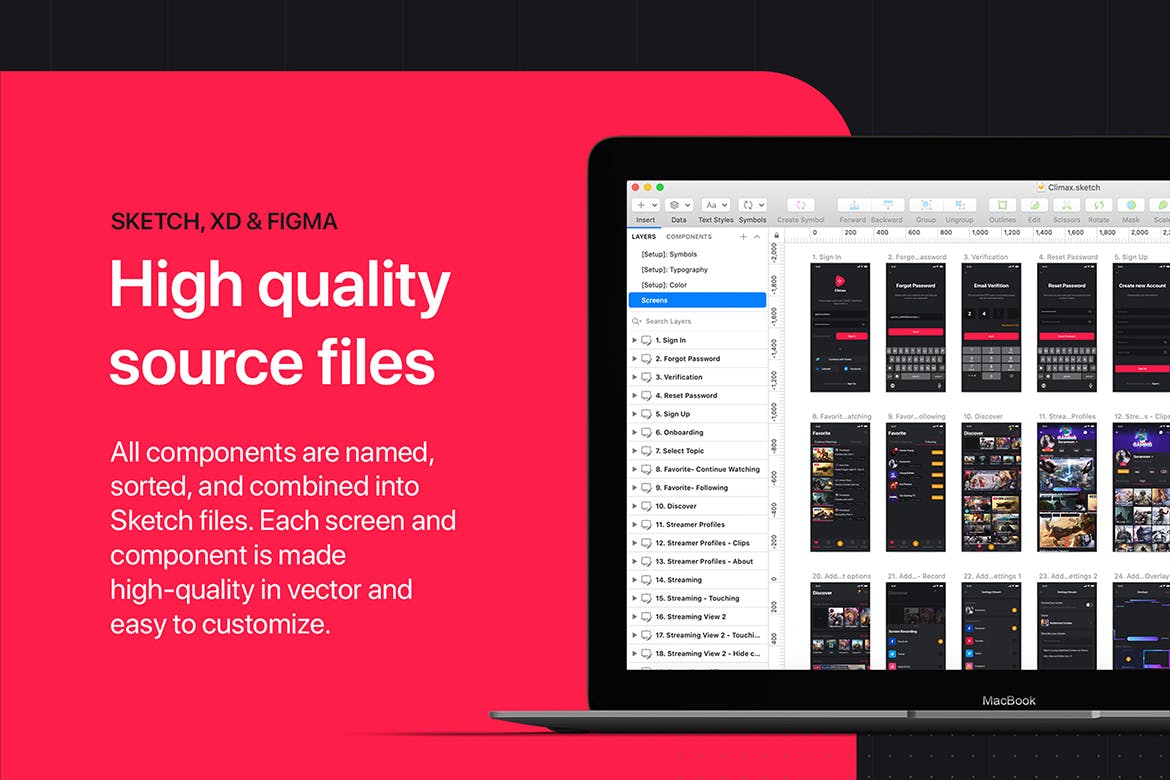Select the 10. Discover artboard on canvas

[x=991, y=487]
